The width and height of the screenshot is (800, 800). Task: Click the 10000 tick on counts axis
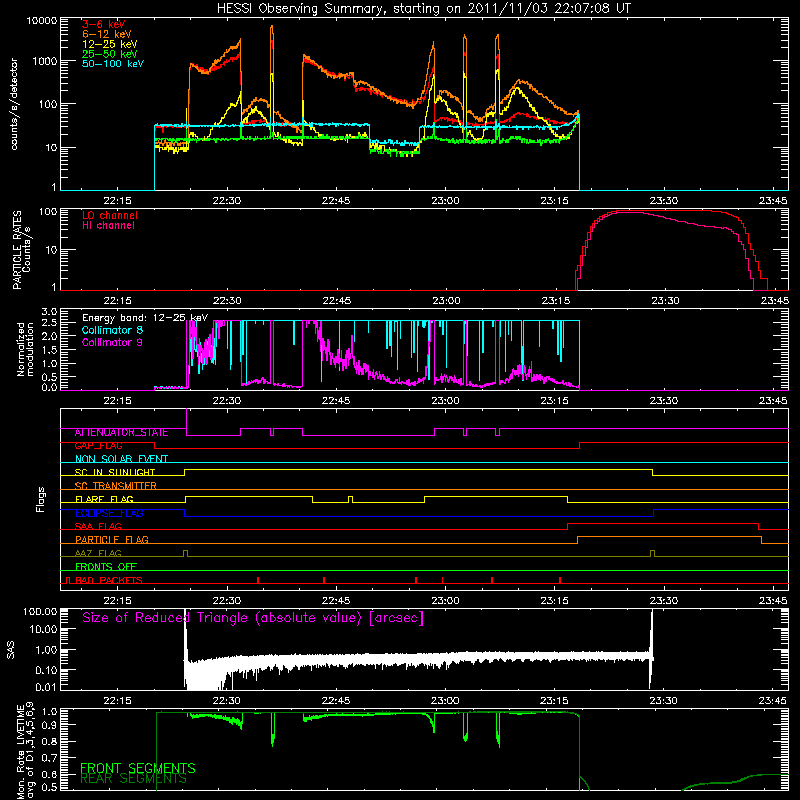[41, 21]
